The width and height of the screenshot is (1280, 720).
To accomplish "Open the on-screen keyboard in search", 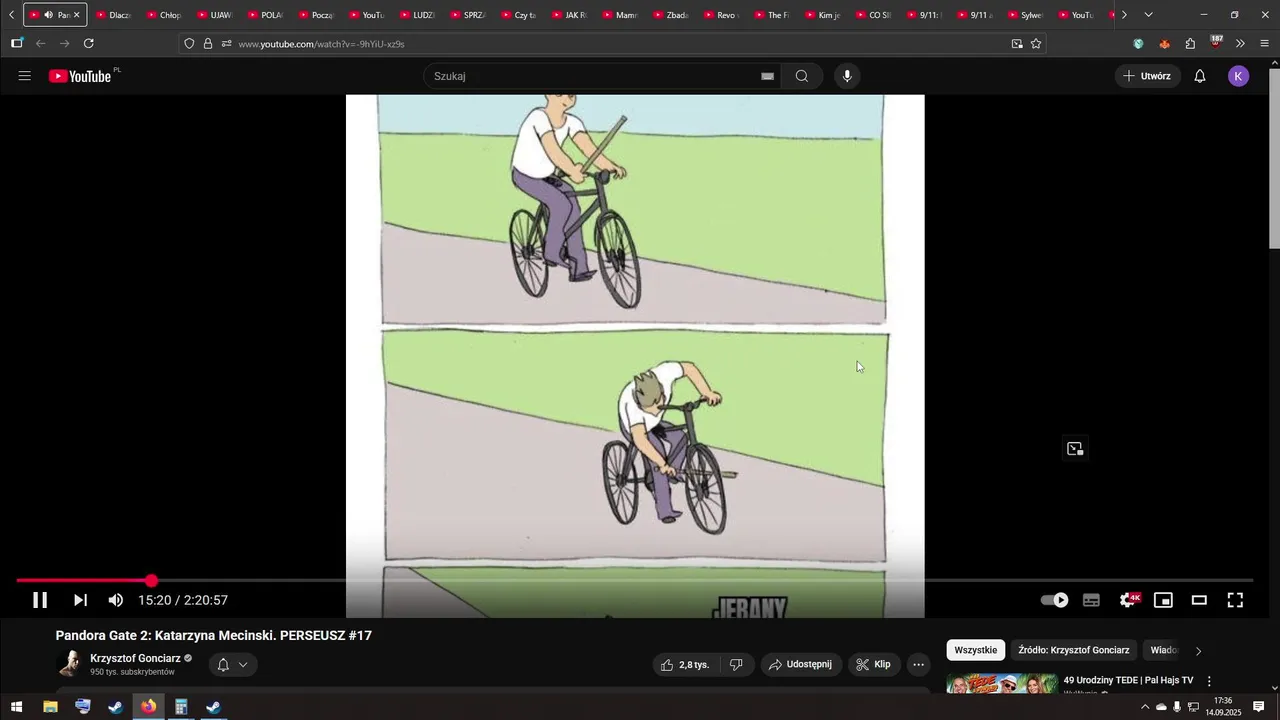I will (768, 76).
